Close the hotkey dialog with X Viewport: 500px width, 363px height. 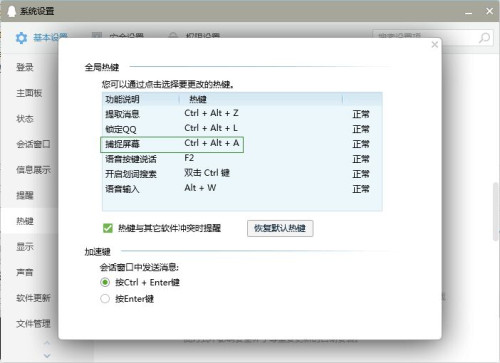434,44
